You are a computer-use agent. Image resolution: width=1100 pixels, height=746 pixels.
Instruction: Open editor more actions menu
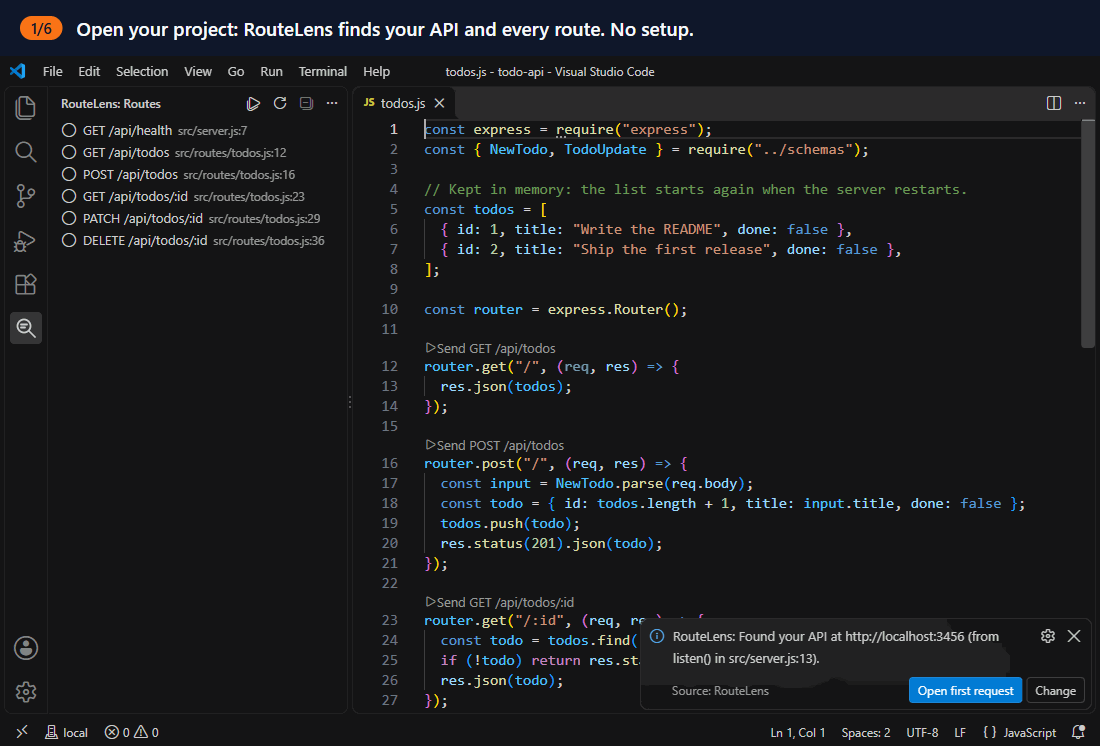point(1080,103)
